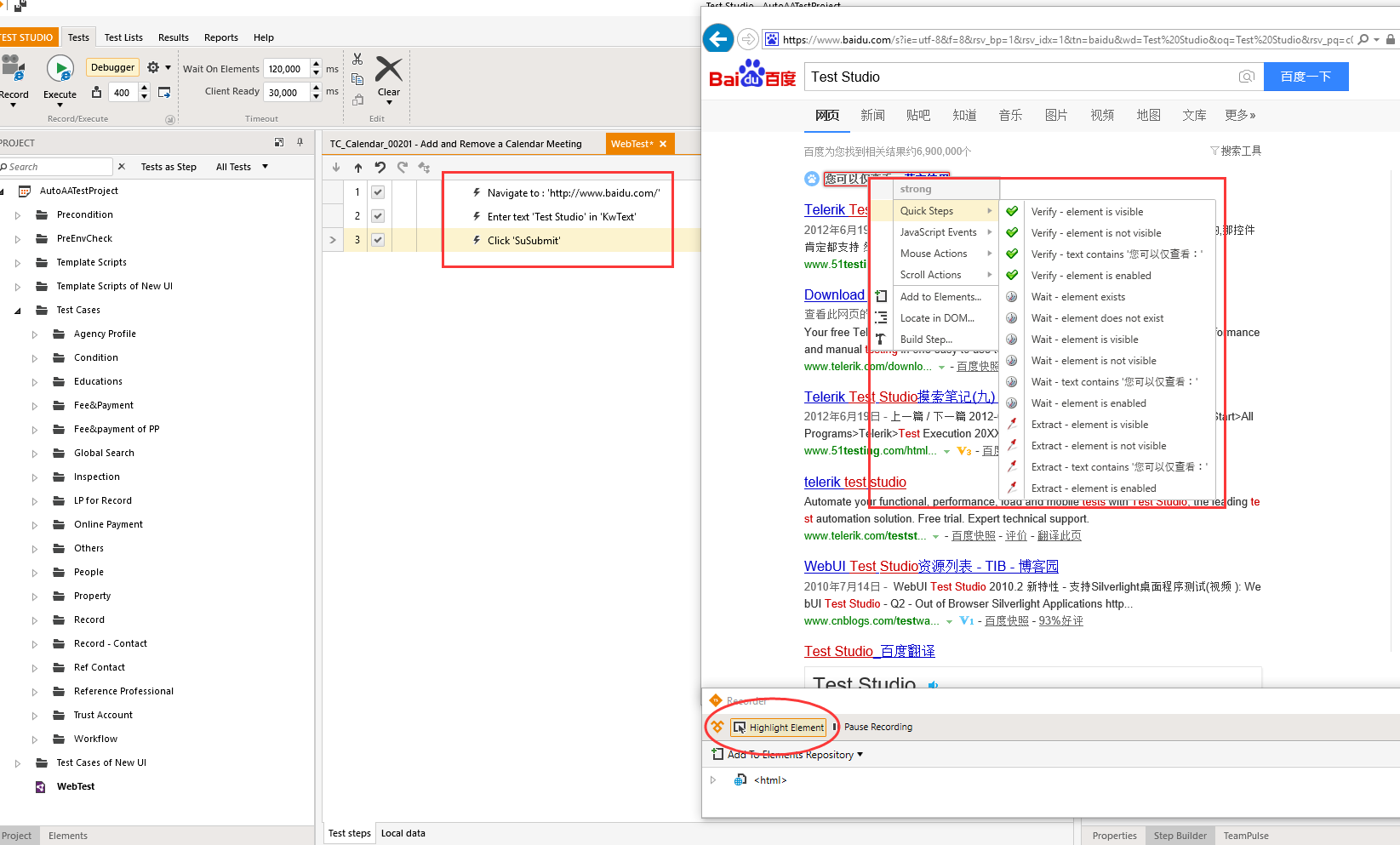Switch to the Elements tab at bottom
This screenshot has width=1400, height=845.
point(68,836)
